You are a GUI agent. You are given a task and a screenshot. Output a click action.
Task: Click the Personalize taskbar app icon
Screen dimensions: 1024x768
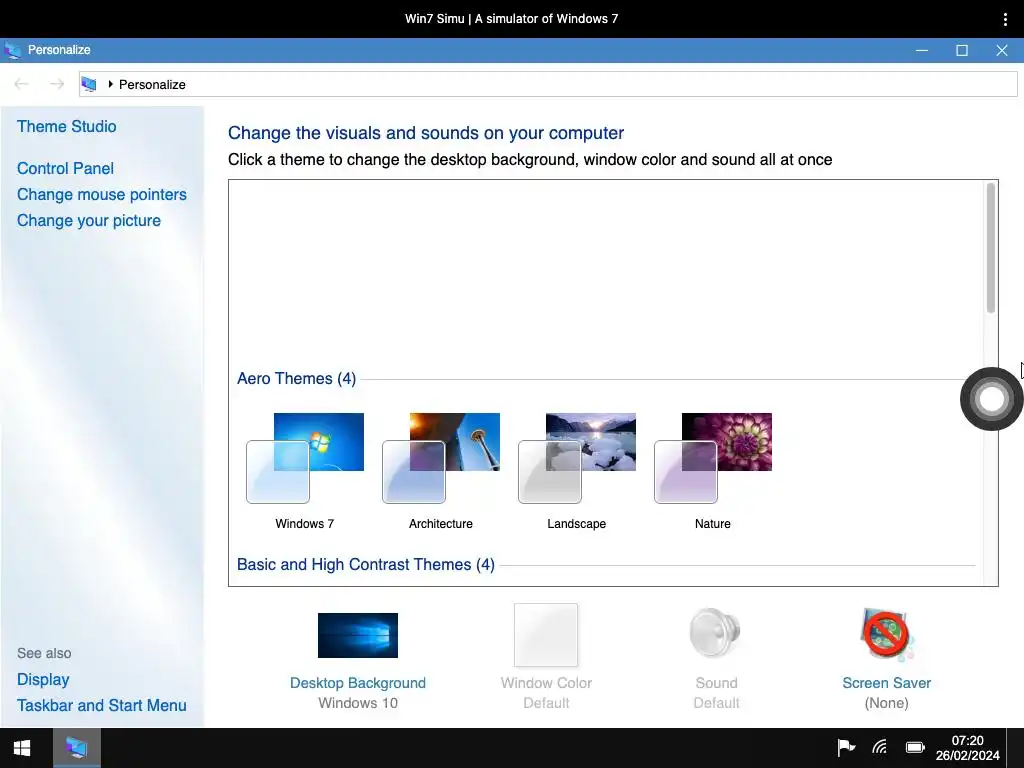[76, 748]
